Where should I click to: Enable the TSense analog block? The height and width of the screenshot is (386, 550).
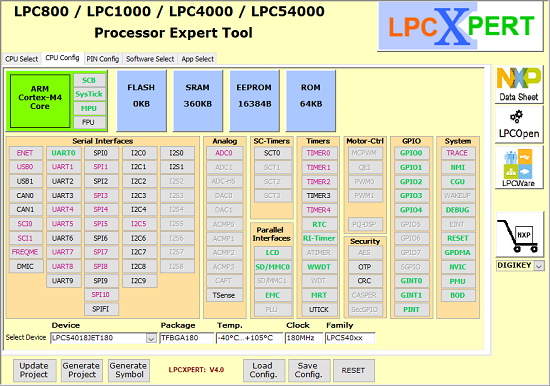(224, 295)
